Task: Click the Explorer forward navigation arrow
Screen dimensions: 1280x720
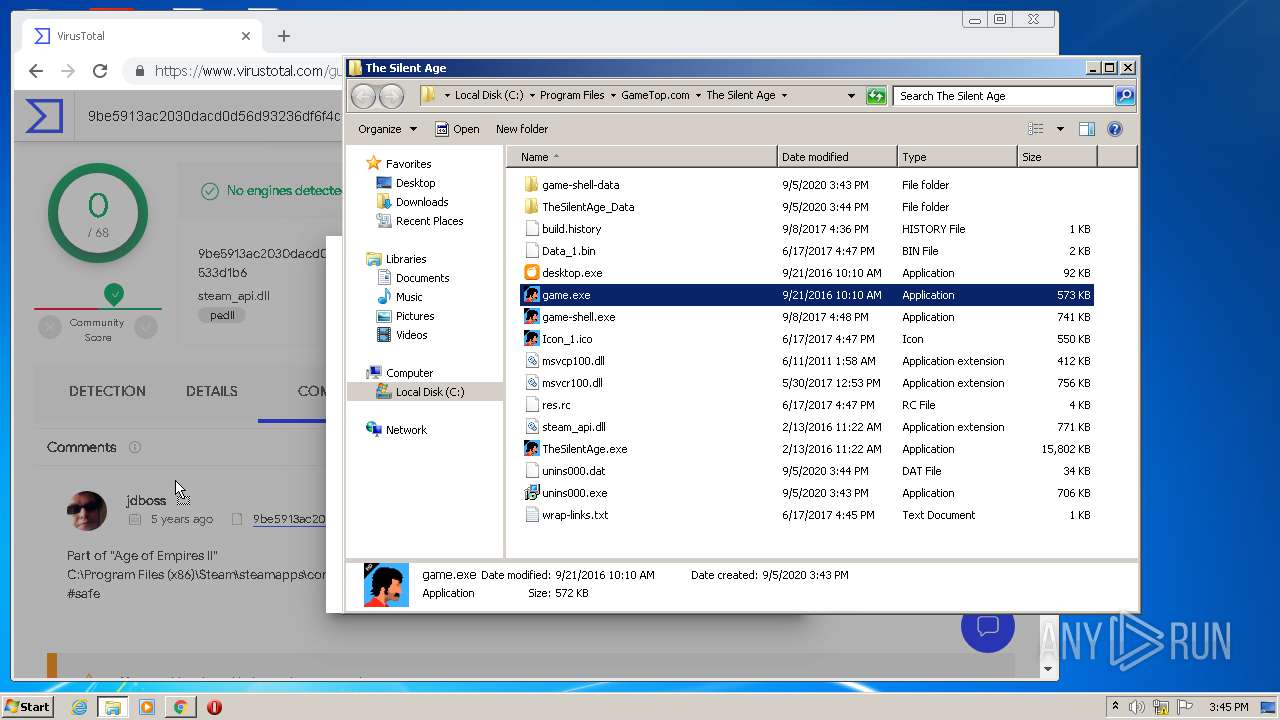Action: click(x=392, y=96)
